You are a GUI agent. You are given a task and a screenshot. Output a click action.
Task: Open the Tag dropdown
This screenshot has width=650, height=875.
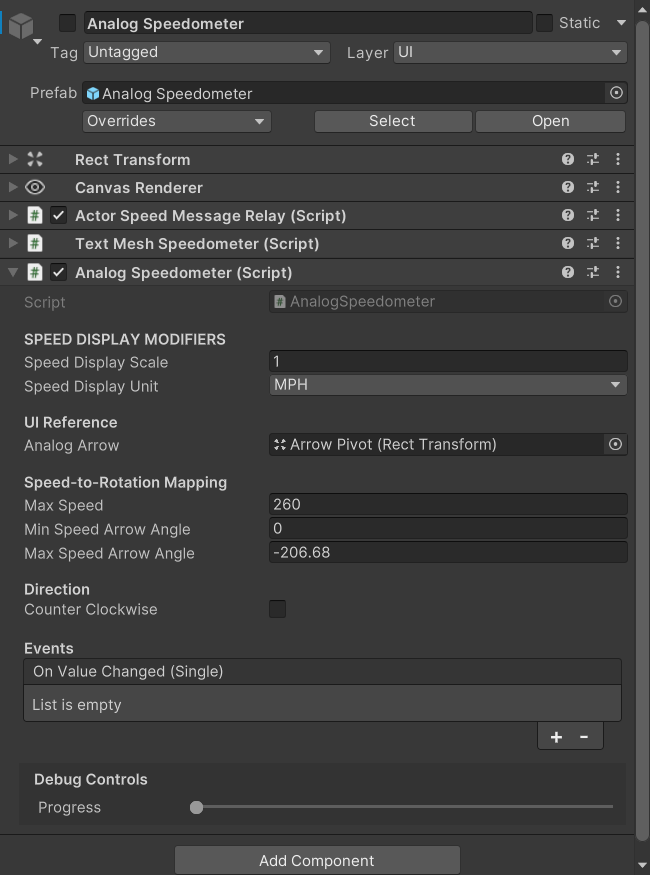(x=207, y=52)
